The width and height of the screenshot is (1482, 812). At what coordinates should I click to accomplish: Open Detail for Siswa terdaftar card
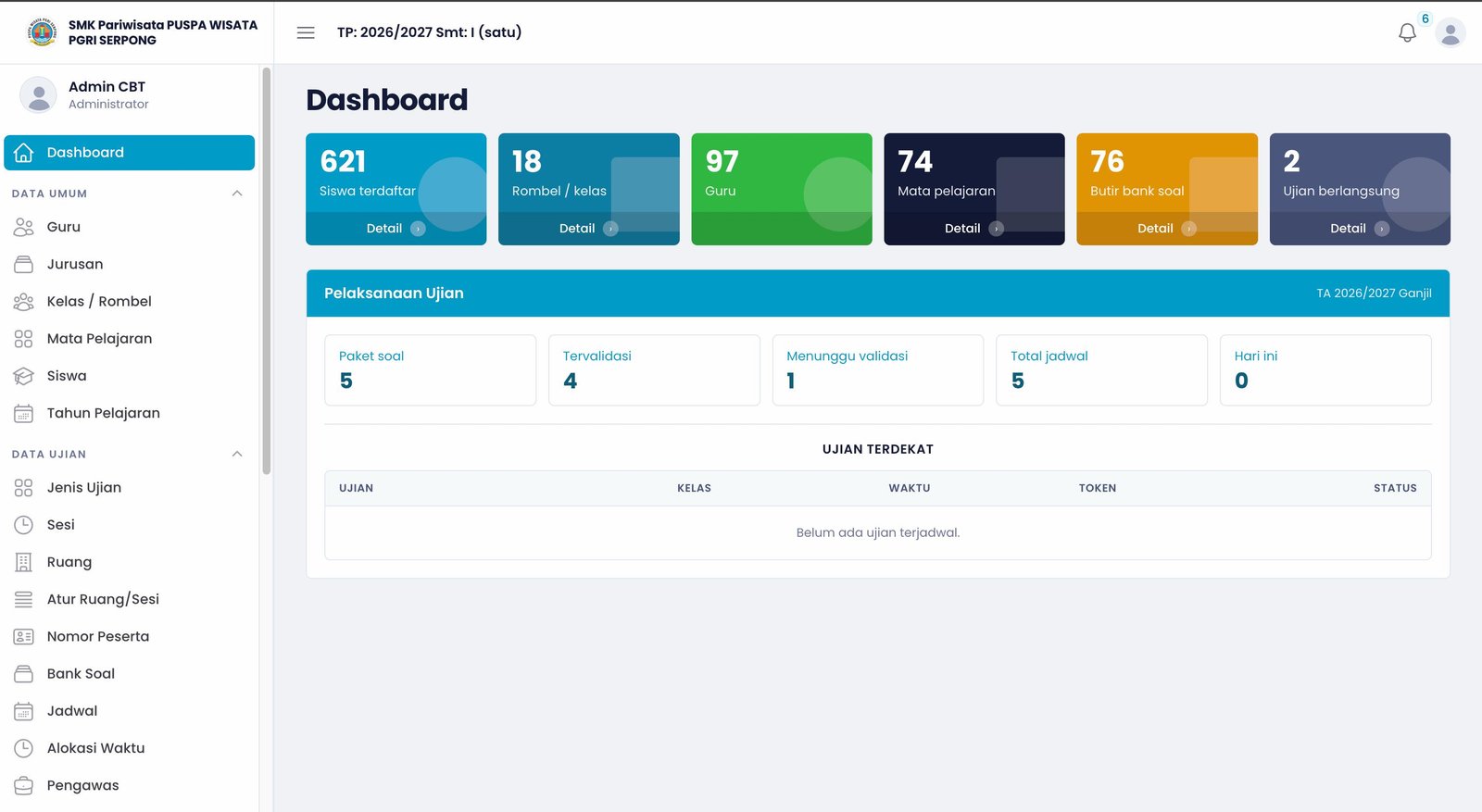point(396,229)
